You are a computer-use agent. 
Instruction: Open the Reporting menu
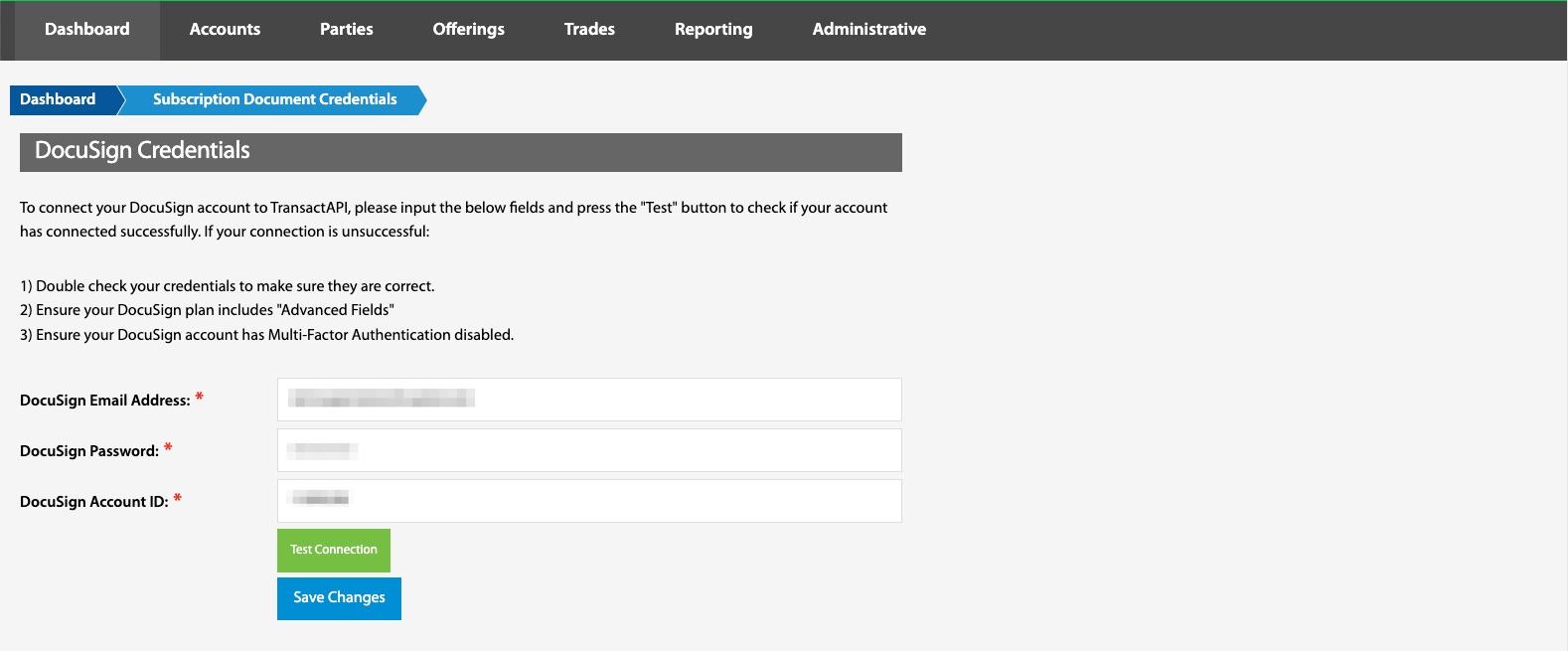[x=713, y=30]
